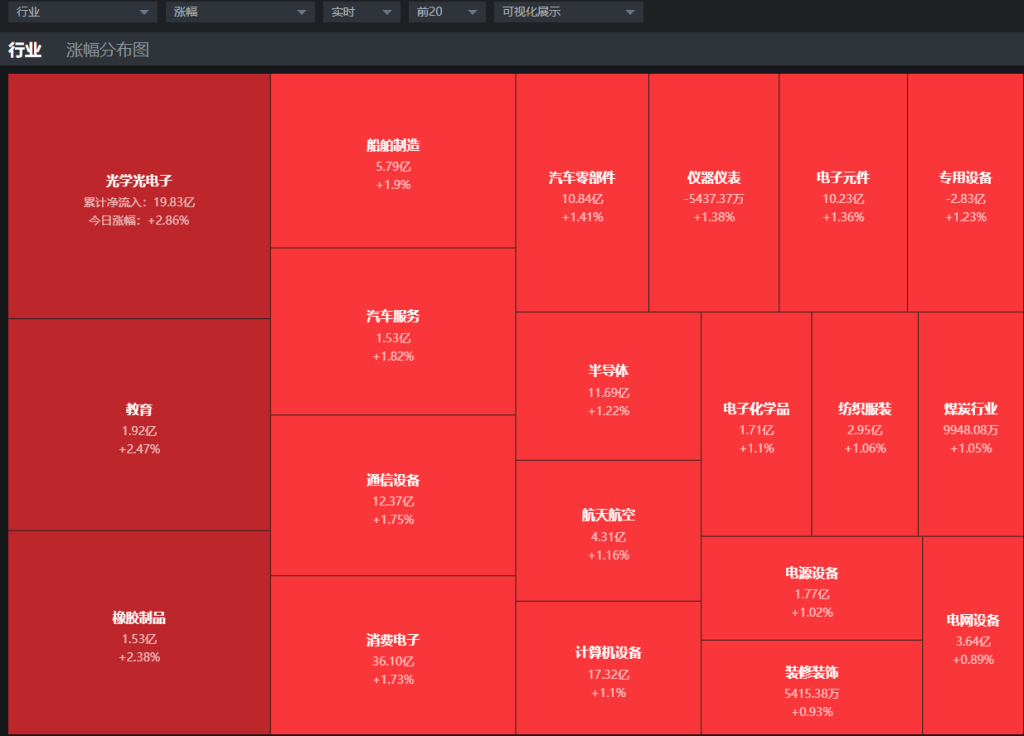Click the 橡胶制品 treemap block

click(x=139, y=633)
